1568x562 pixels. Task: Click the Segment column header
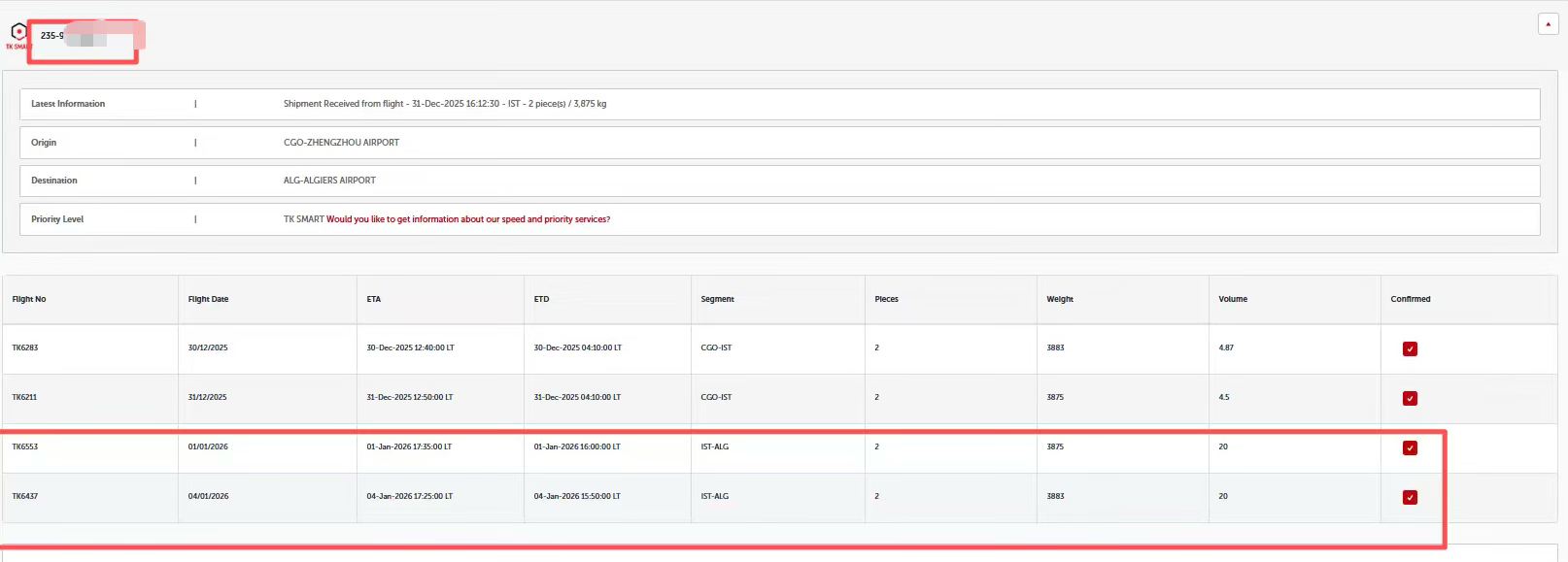[x=717, y=299]
